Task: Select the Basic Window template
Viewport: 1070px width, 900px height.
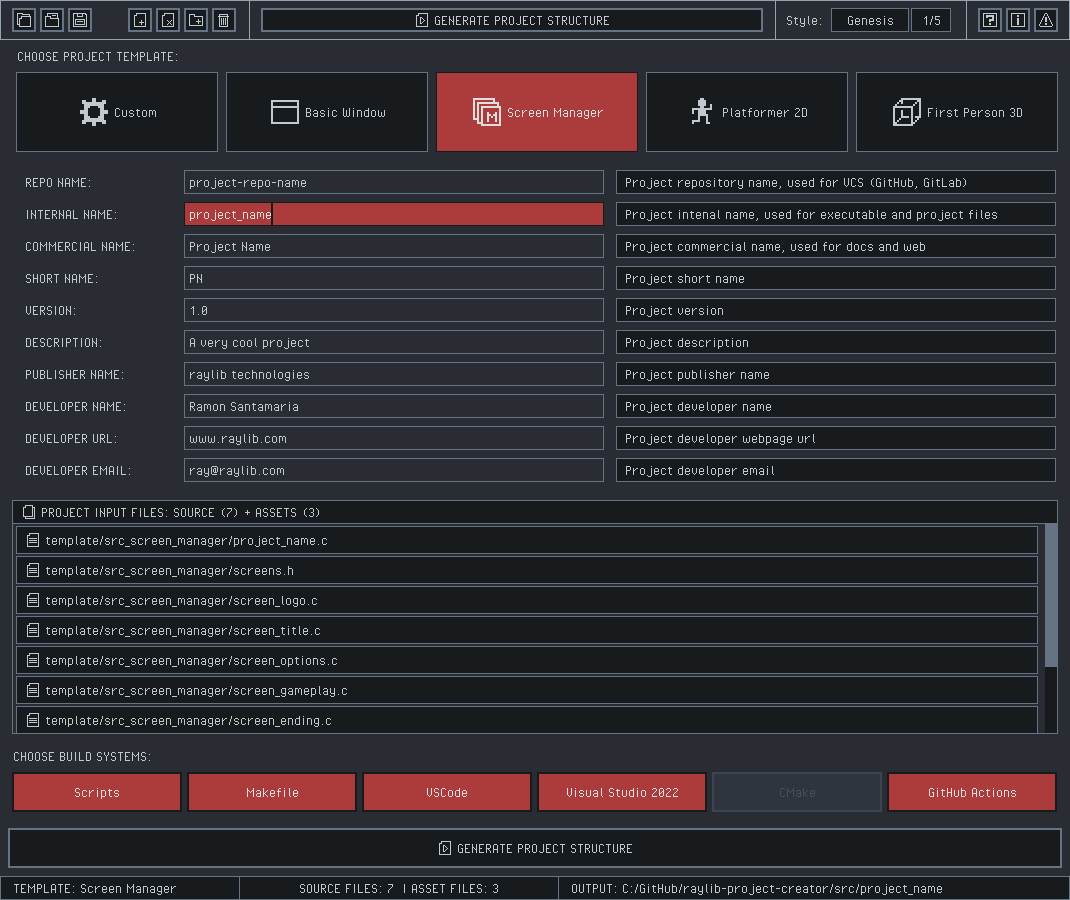Action: [x=327, y=112]
